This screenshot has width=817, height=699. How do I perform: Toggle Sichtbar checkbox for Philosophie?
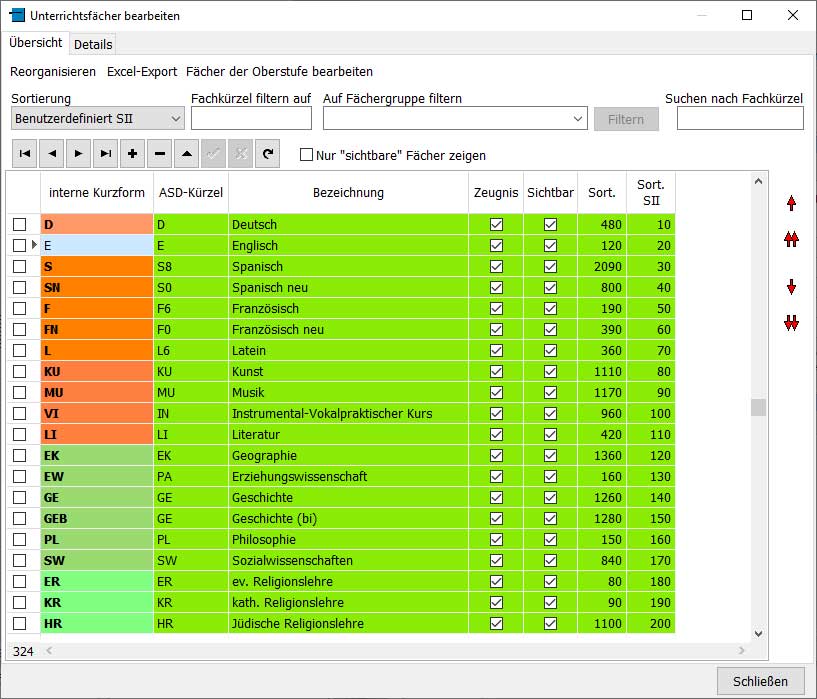[550, 540]
